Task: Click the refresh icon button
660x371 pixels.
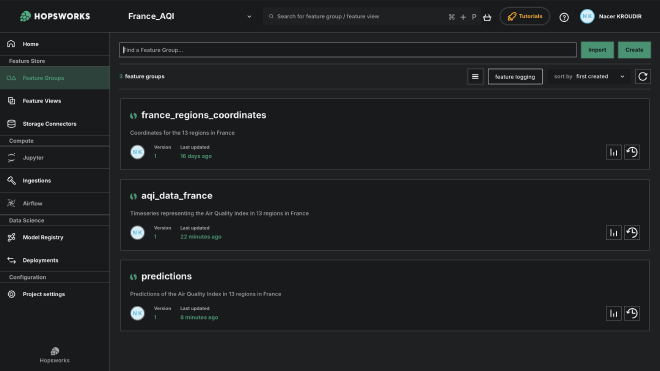Action: pyautogui.click(x=643, y=77)
